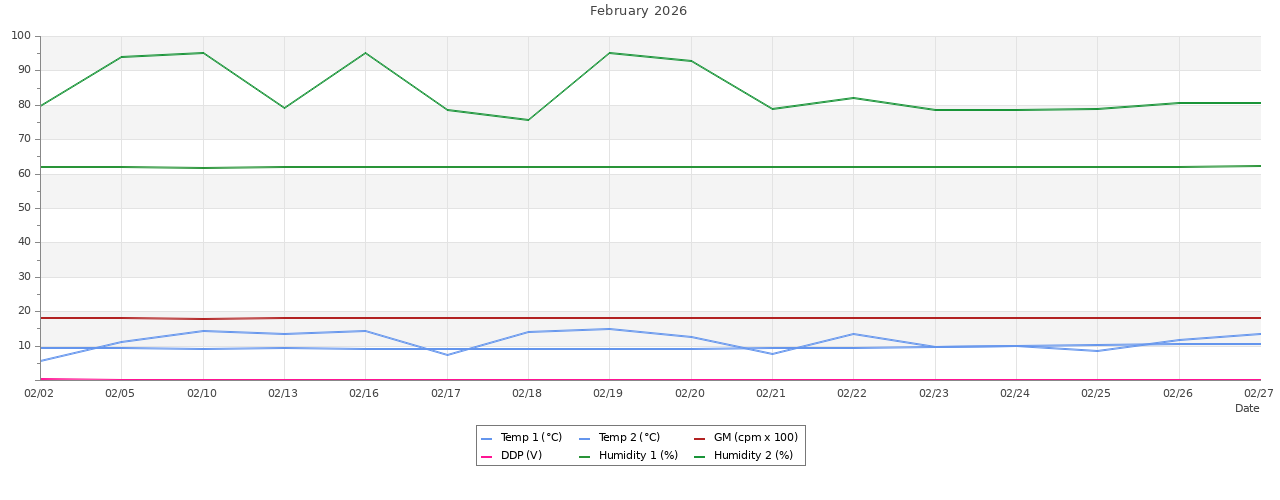Click the Date axis title
This screenshot has width=1280, height=500.
(1247, 408)
